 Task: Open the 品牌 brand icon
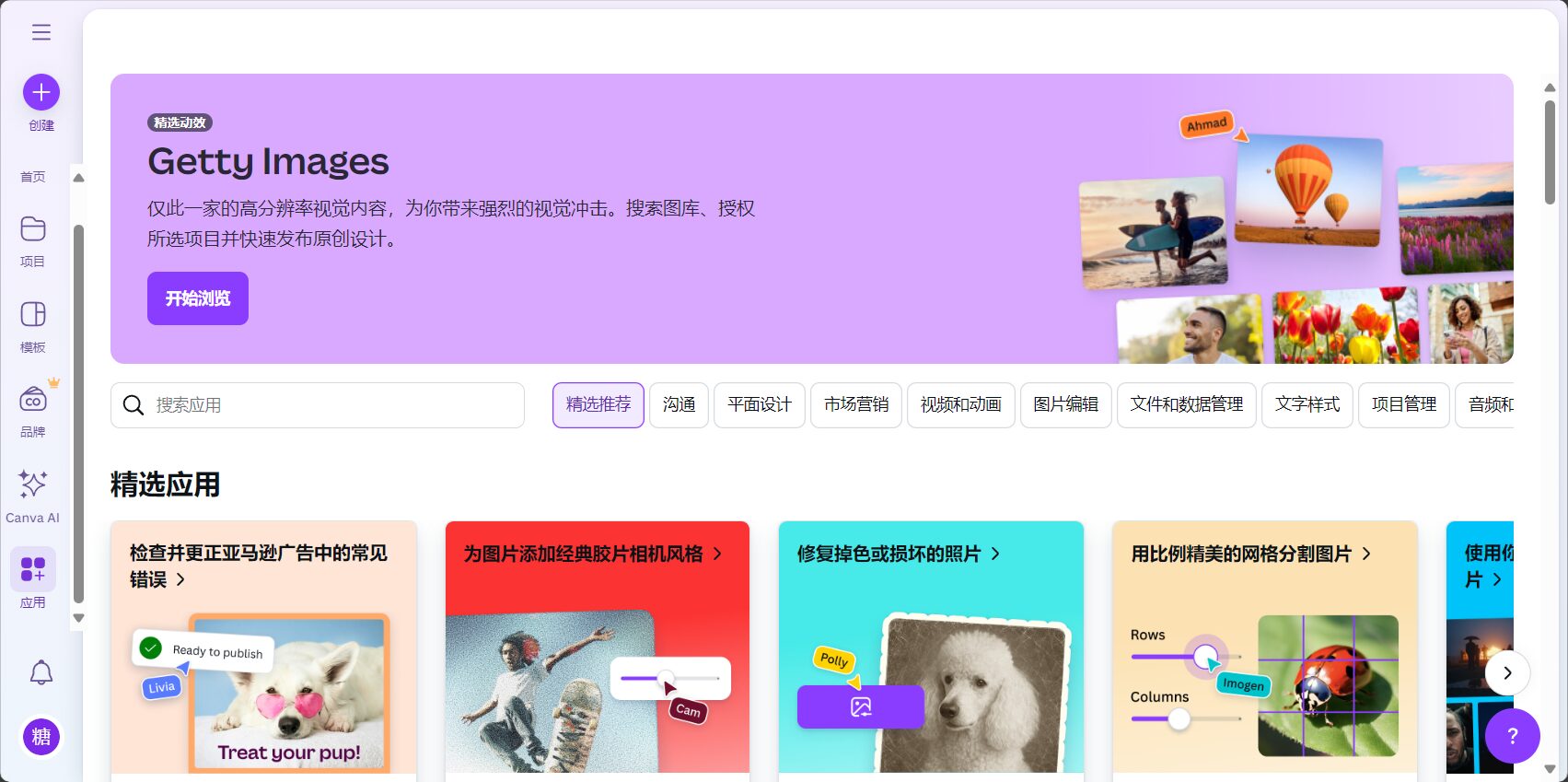[33, 400]
